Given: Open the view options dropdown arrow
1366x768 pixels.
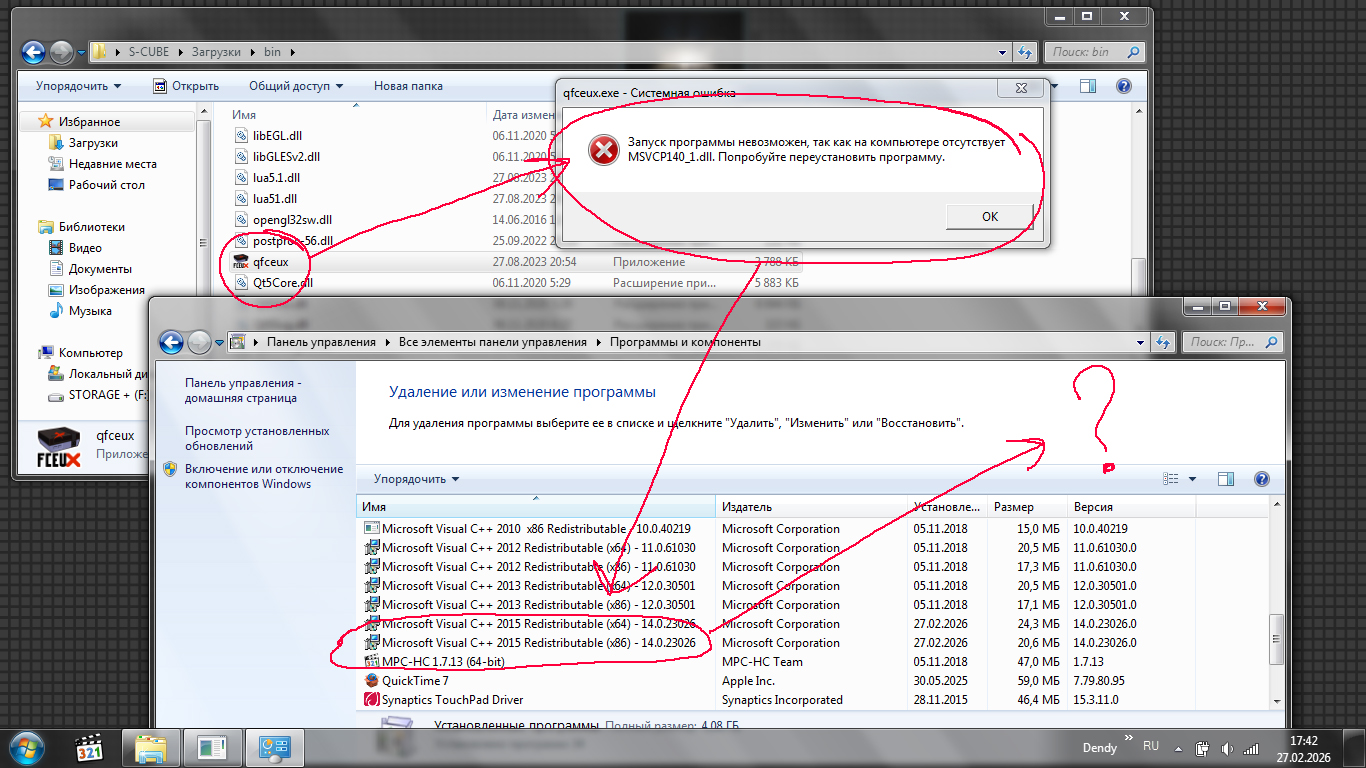Looking at the screenshot, I should pos(1192,479).
